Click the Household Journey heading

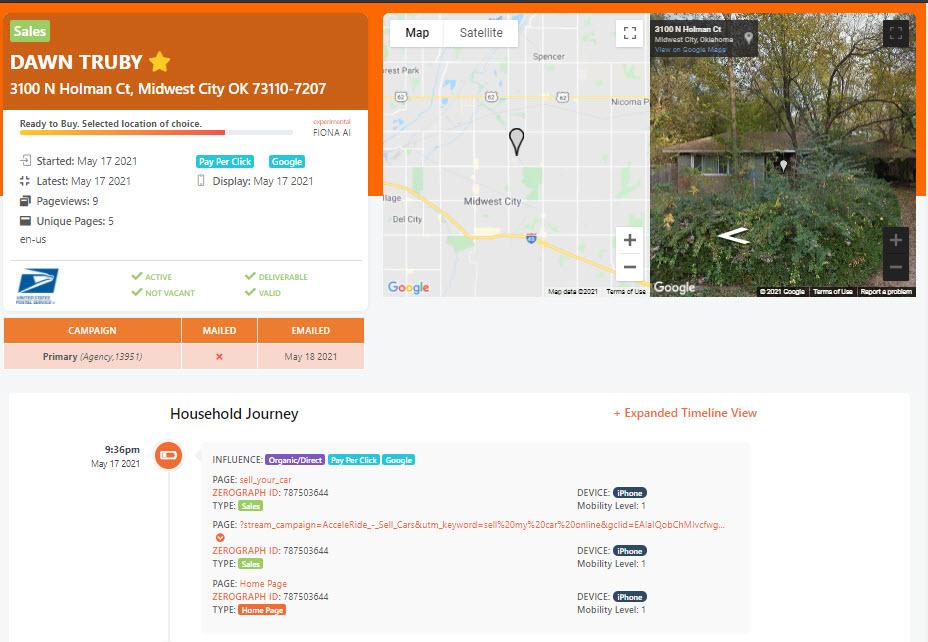click(x=234, y=414)
